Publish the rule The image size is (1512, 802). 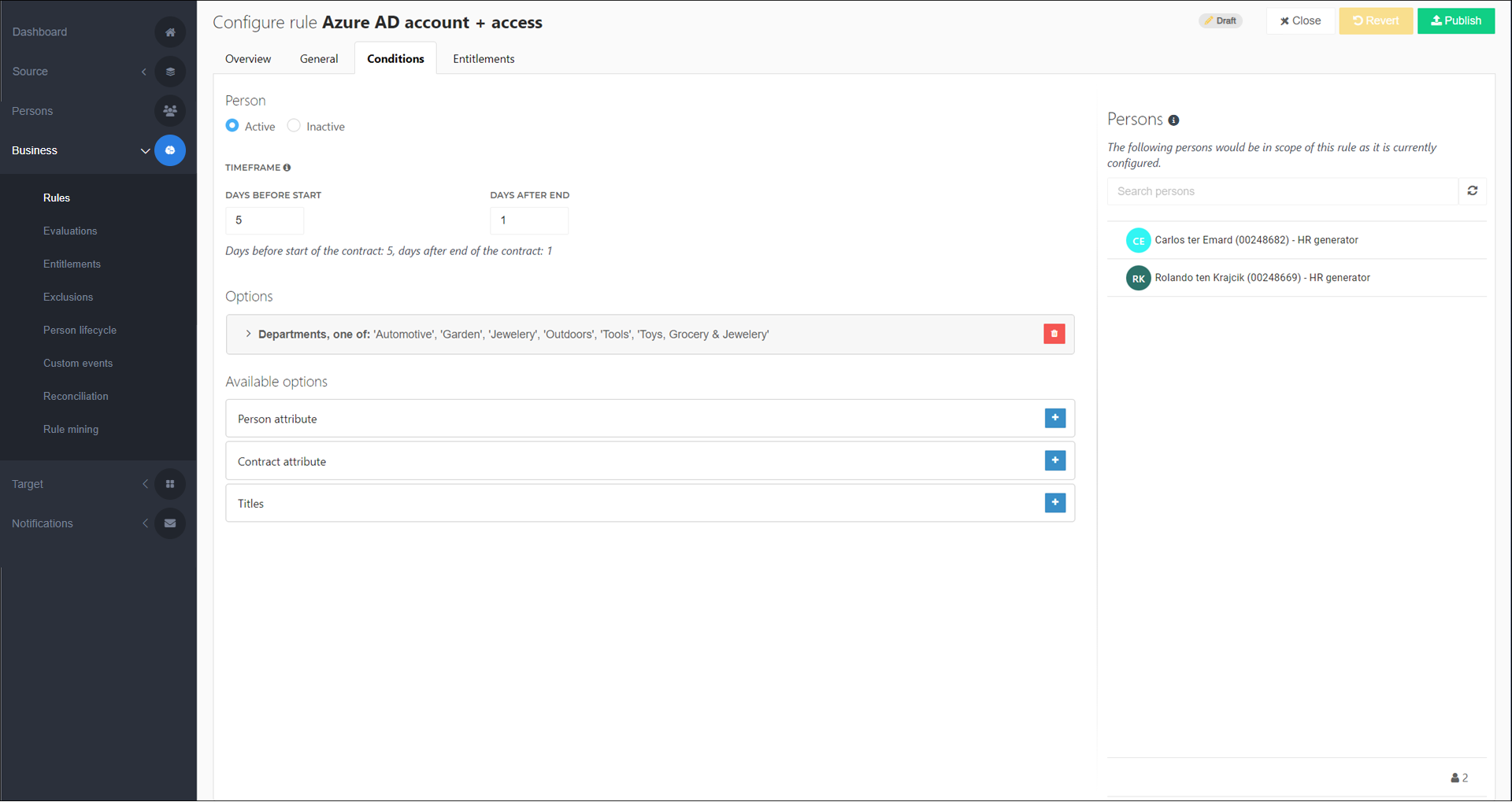[1456, 20]
